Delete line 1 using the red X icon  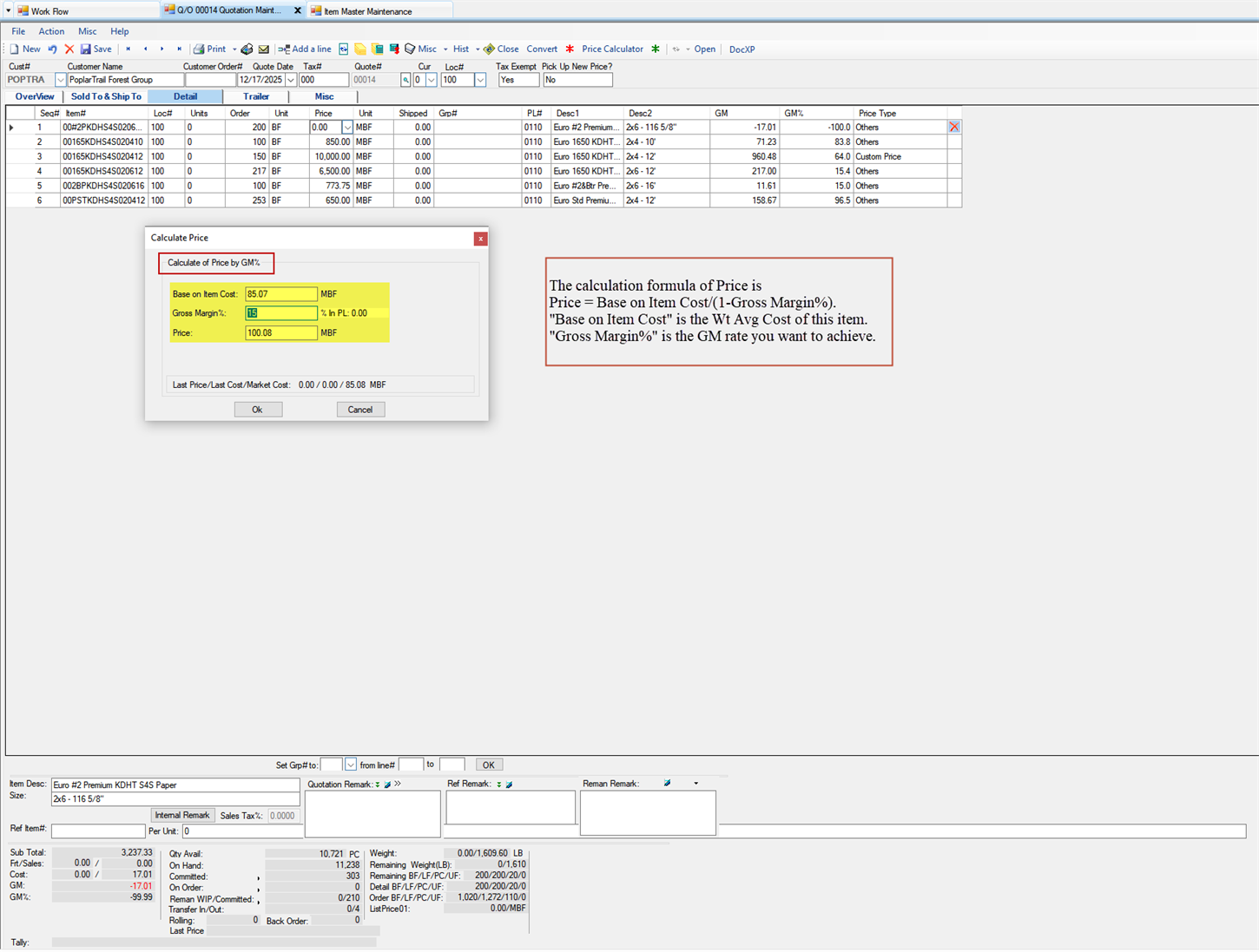point(953,127)
